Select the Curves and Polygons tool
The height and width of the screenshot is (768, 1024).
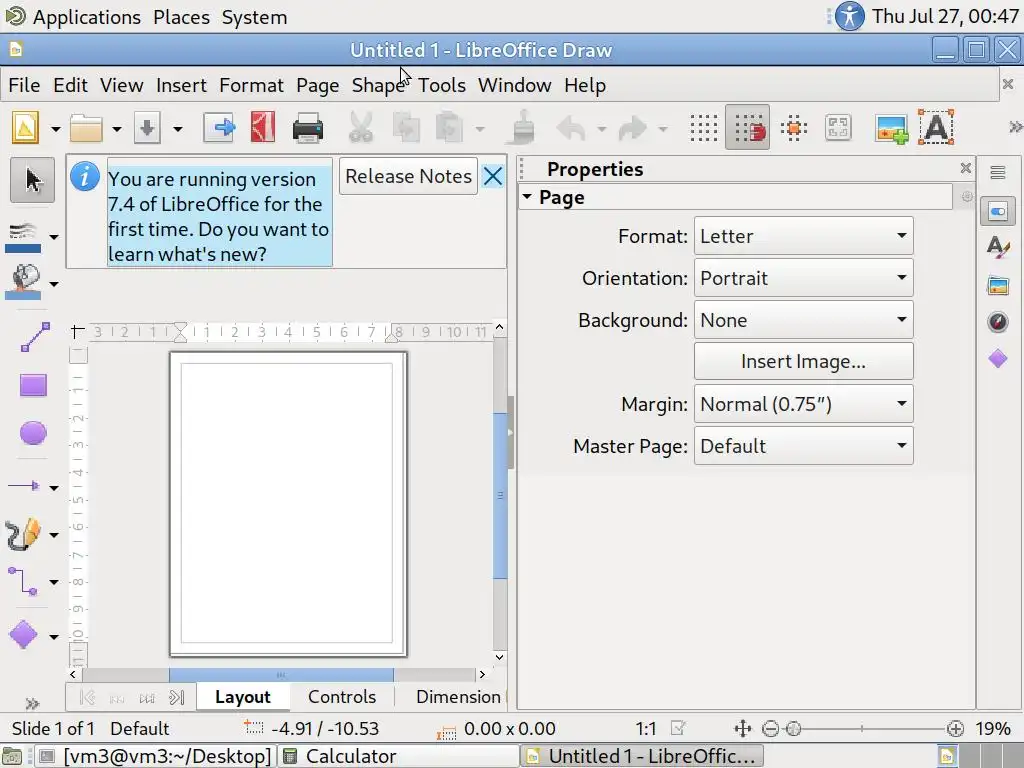click(x=24, y=534)
